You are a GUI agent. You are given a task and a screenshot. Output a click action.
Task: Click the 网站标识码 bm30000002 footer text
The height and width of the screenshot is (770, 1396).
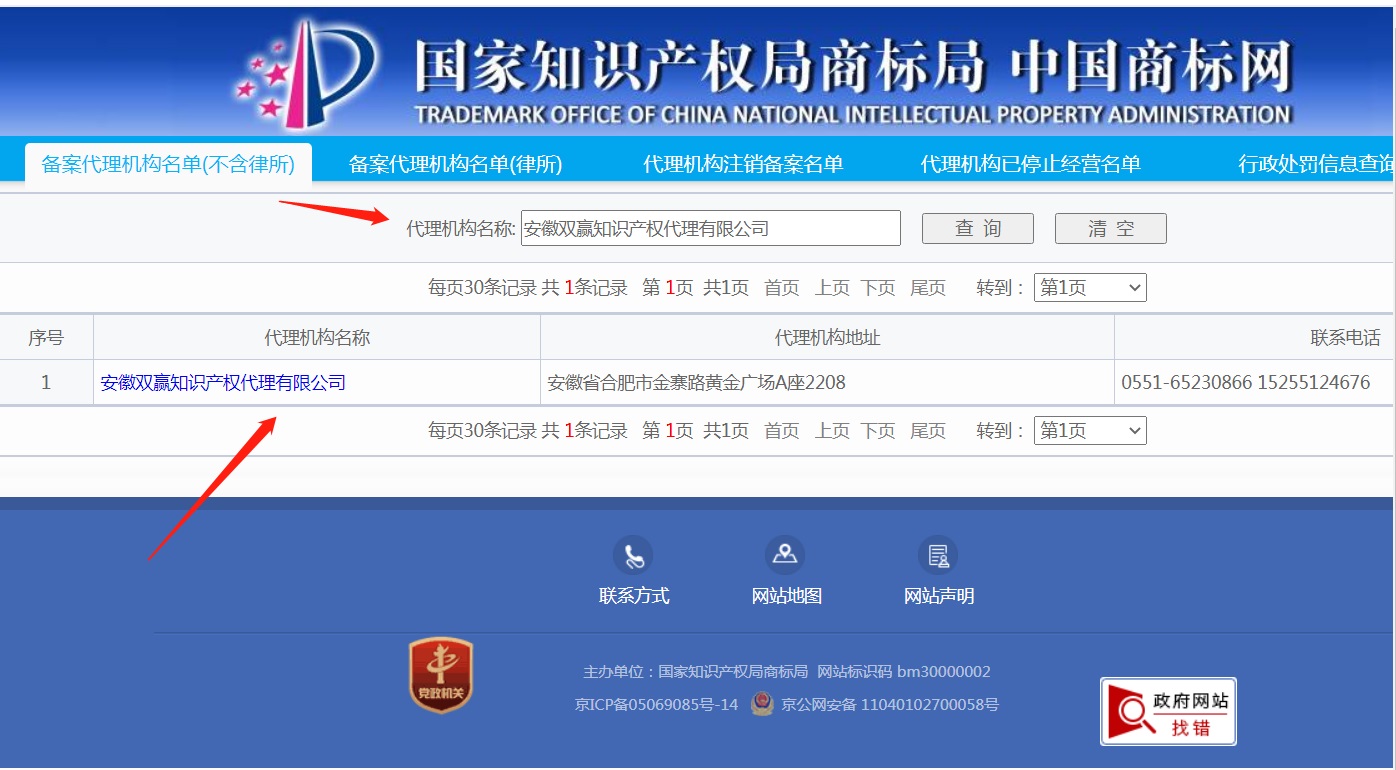[904, 672]
